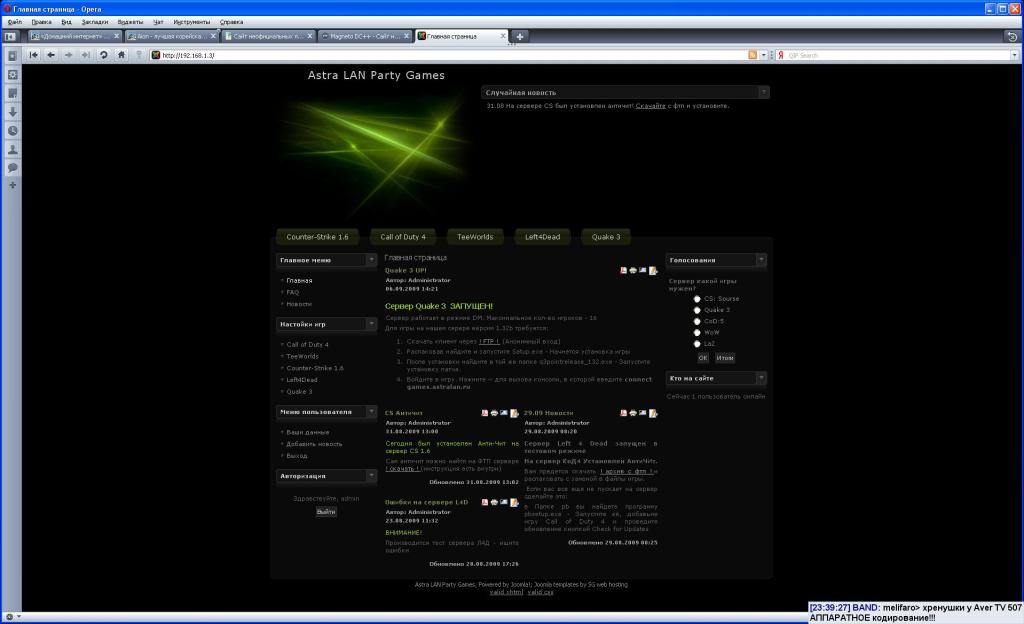Close the Главная страница tab
This screenshot has width=1024, height=624.
pyautogui.click(x=503, y=37)
